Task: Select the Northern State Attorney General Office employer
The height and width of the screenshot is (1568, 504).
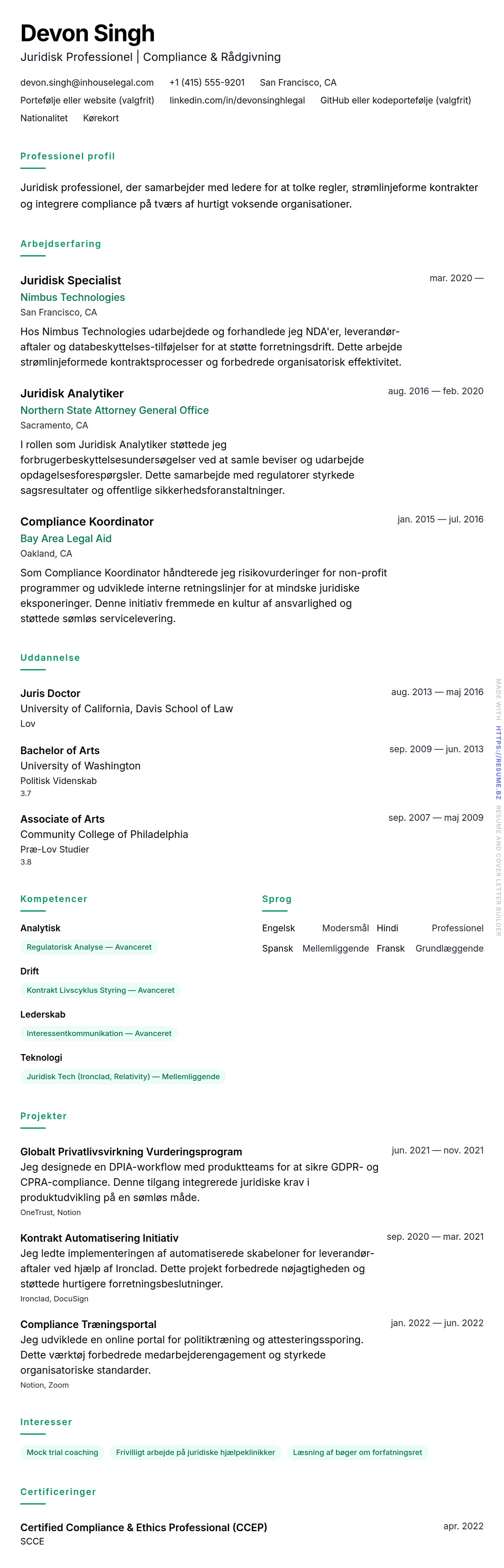Action: [x=115, y=410]
